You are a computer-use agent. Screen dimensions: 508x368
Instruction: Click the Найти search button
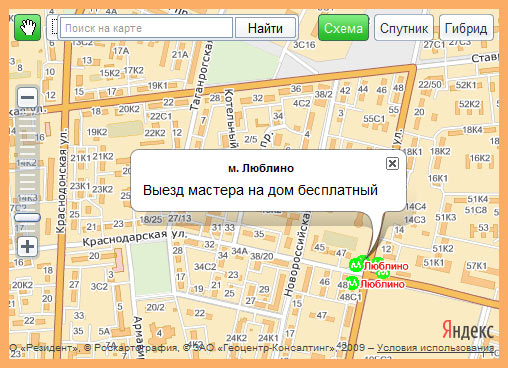coord(265,28)
